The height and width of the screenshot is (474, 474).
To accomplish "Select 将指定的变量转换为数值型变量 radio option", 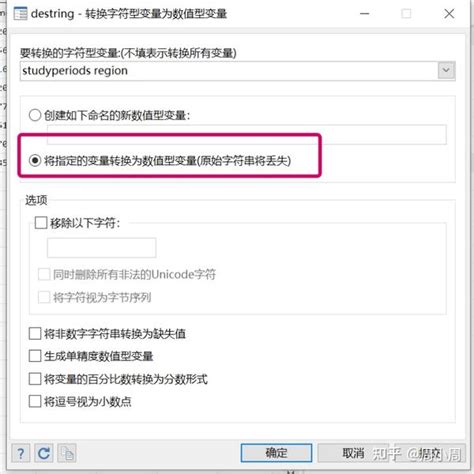I will (x=35, y=161).
